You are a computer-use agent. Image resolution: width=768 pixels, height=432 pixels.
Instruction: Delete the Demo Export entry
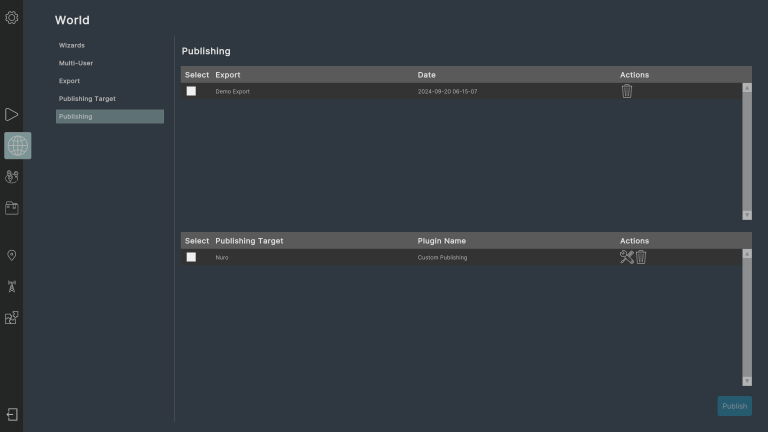point(627,91)
